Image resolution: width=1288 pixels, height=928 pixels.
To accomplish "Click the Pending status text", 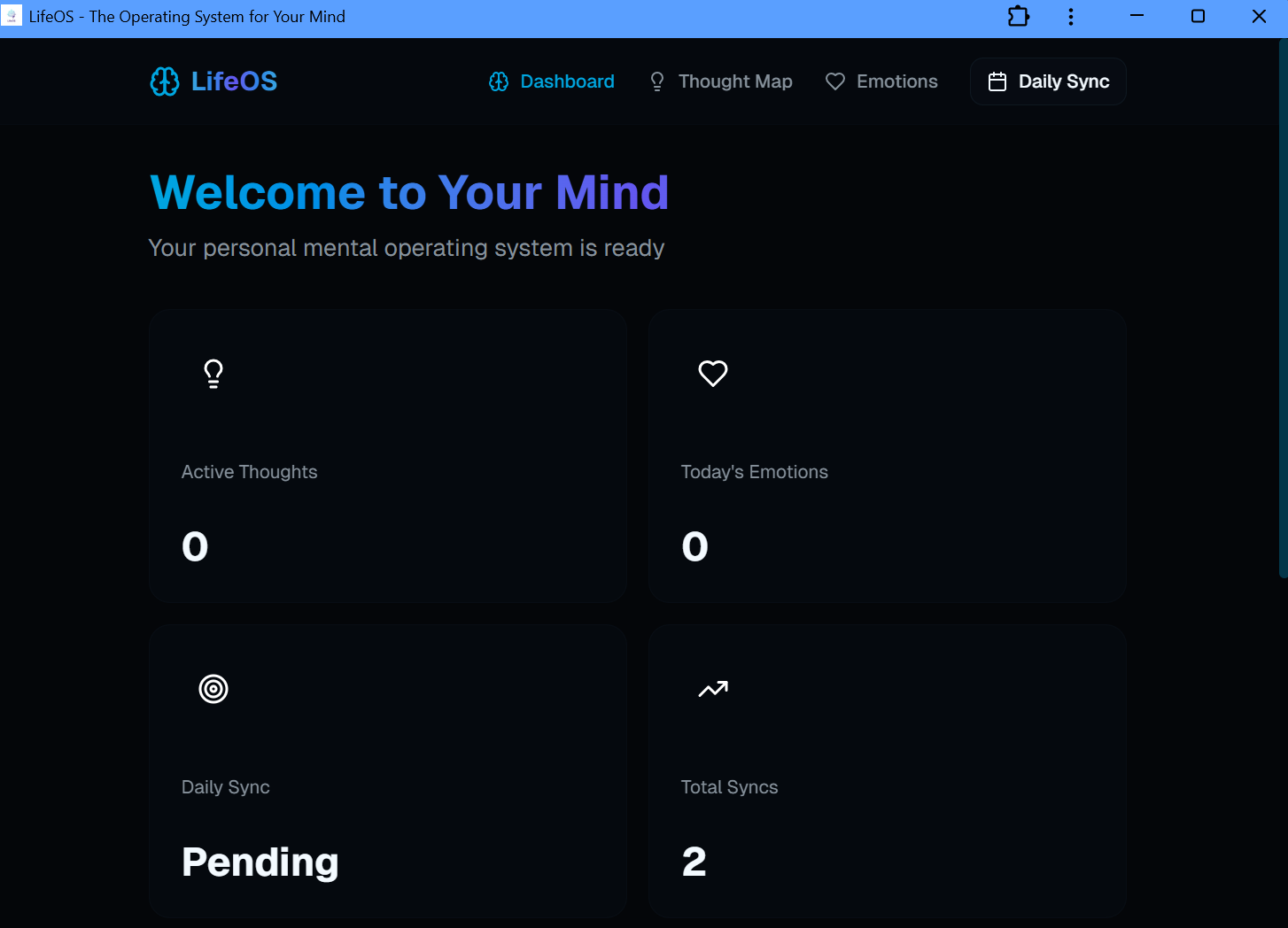I will pos(260,862).
